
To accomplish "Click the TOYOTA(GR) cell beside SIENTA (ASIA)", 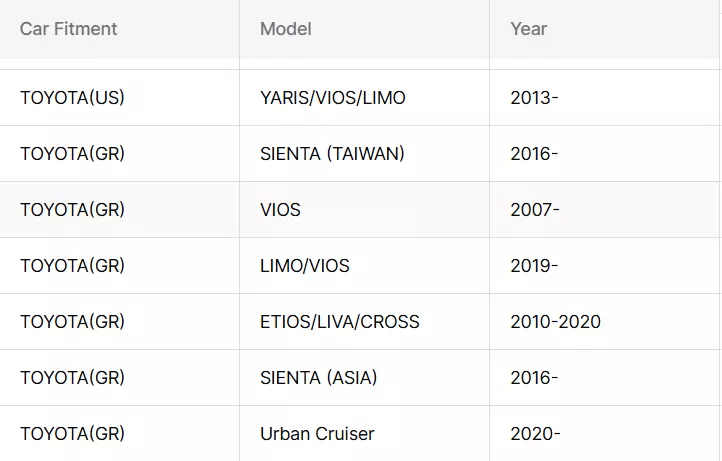I will tap(119, 378).
